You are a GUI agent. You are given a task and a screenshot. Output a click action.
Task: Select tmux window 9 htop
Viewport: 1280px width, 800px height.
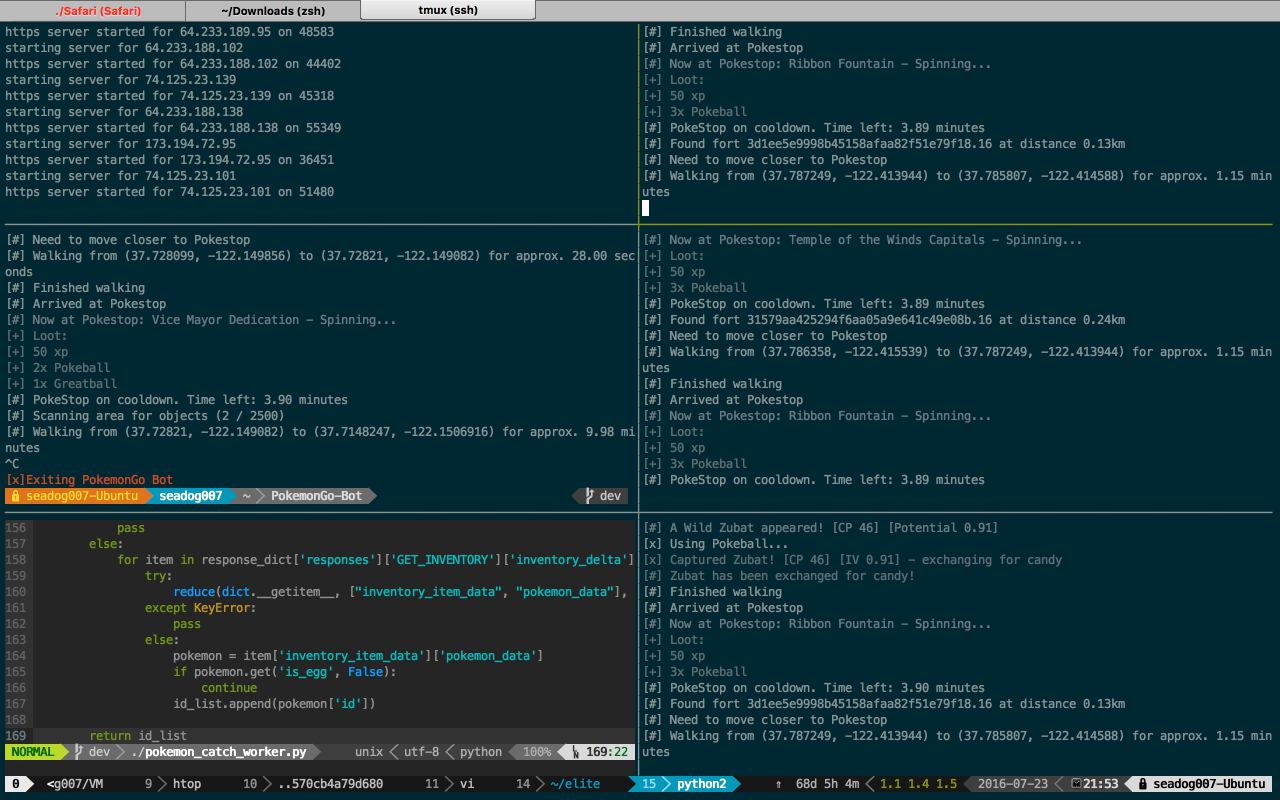[x=173, y=784]
